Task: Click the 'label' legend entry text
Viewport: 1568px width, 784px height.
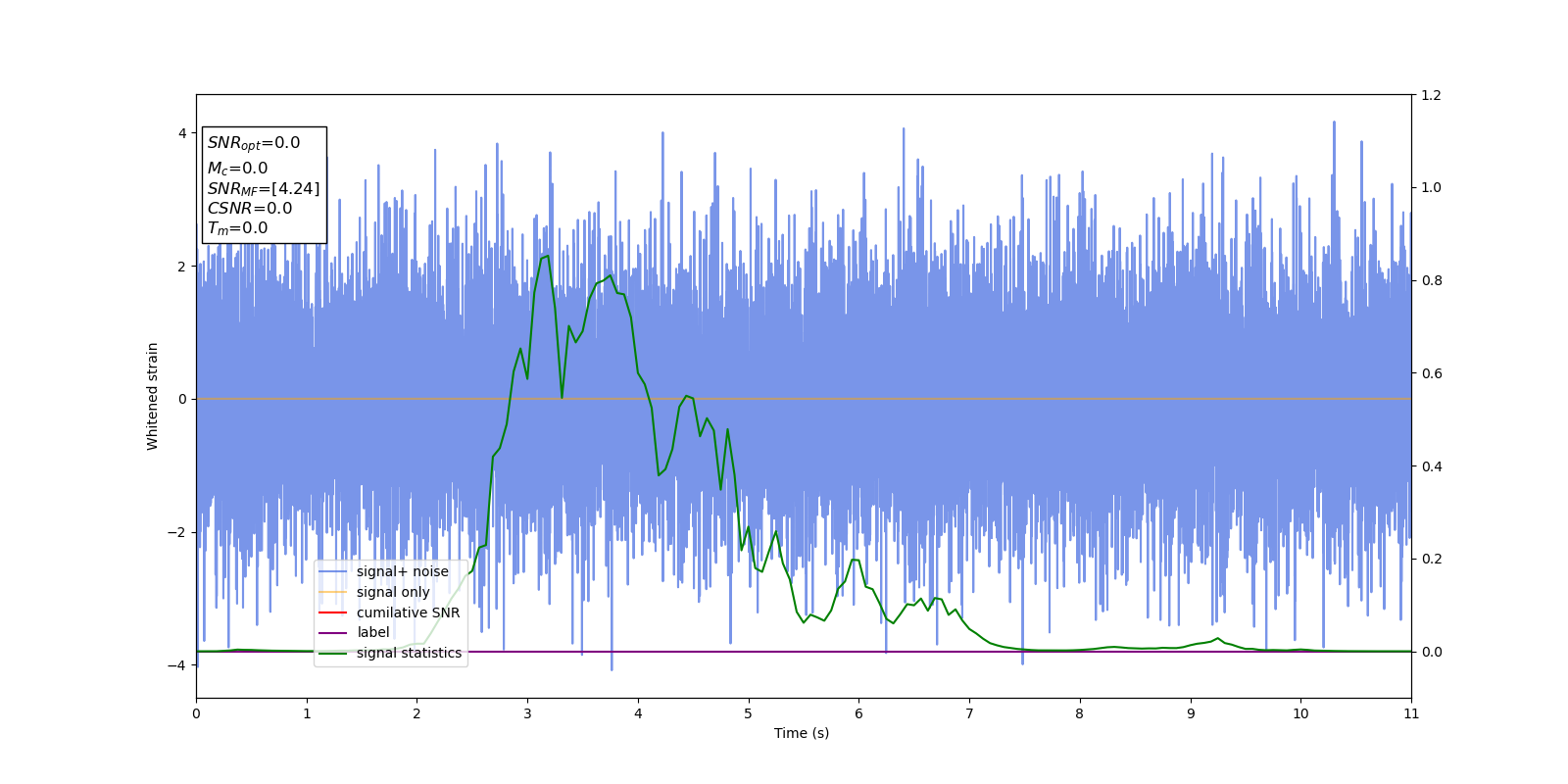Action: click(x=373, y=633)
